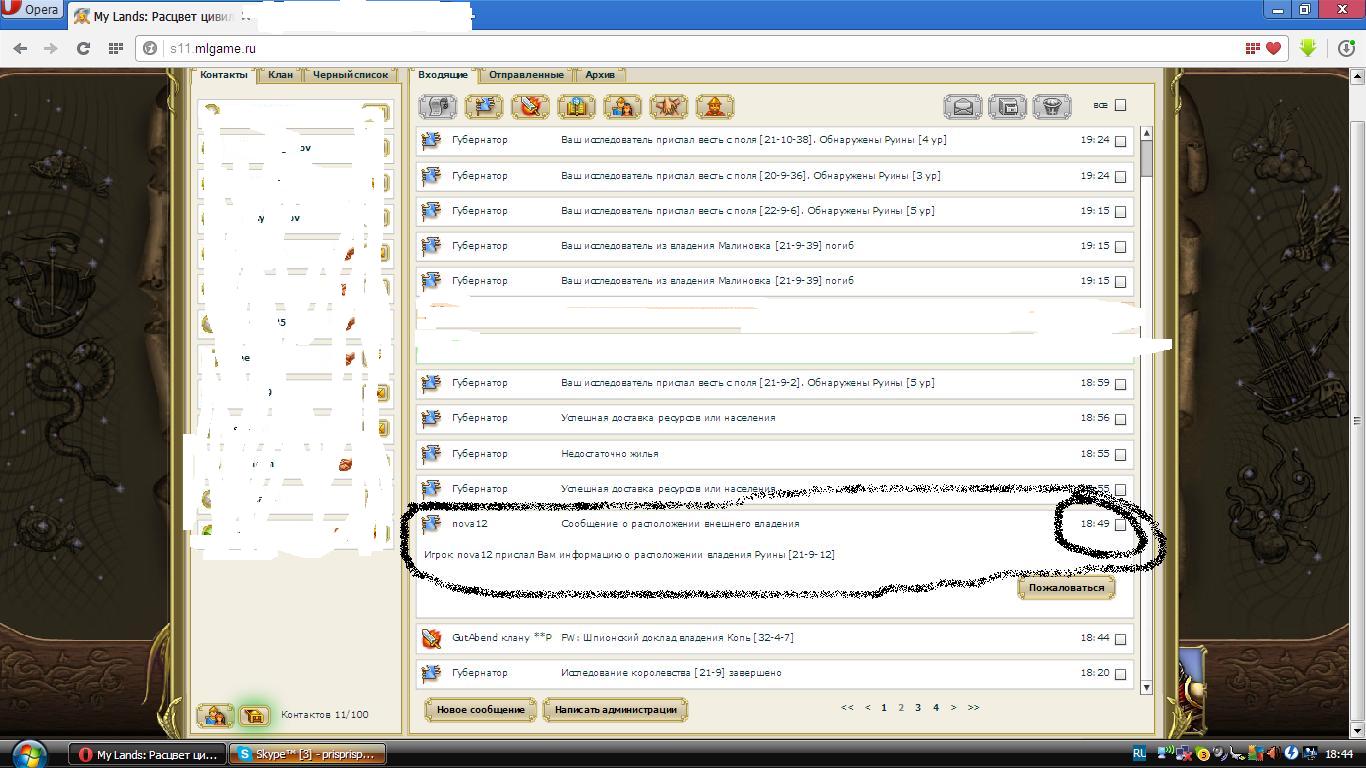Click the Пожаловаться button
The image size is (1366, 768).
point(1066,588)
